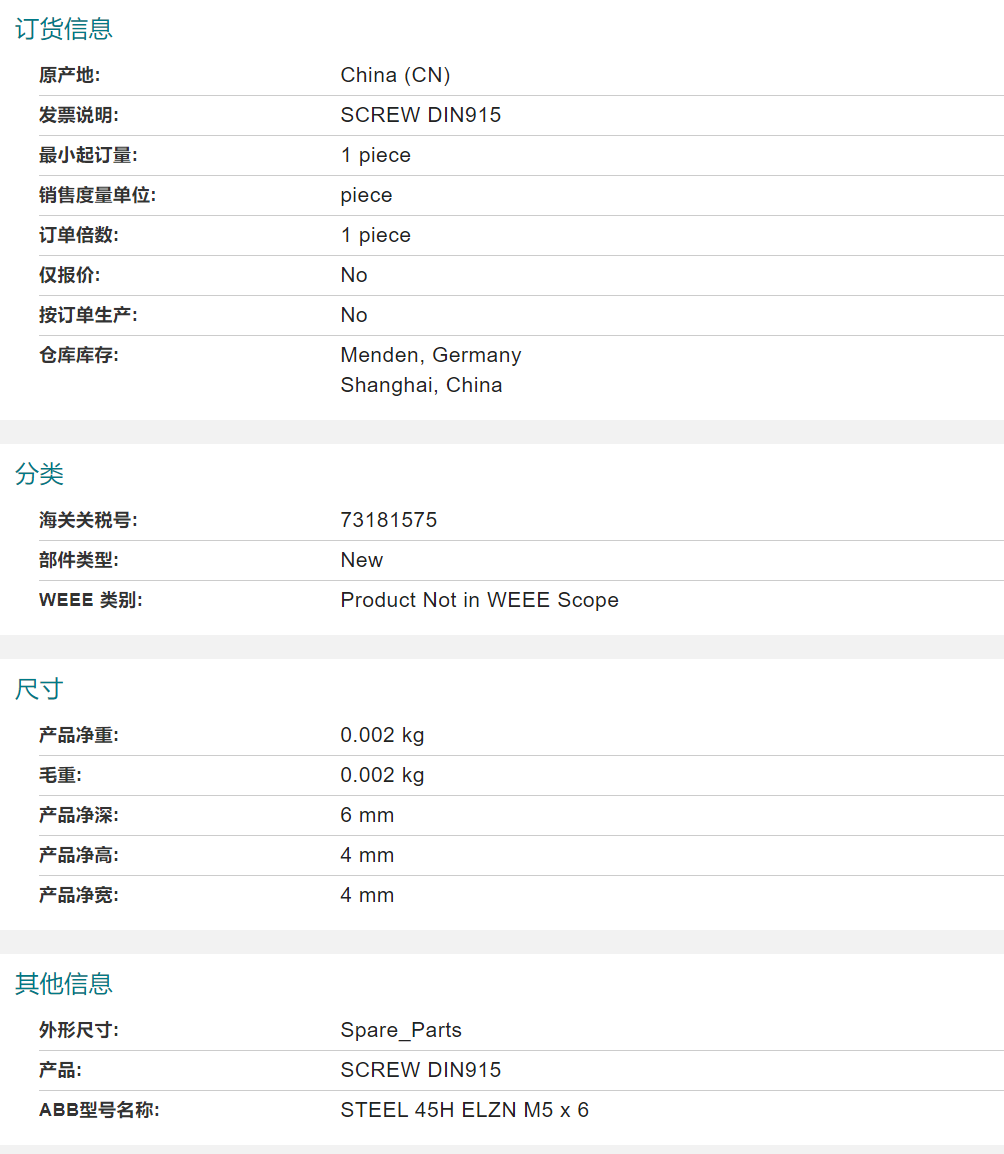Select the Spare_Parts value
The width and height of the screenshot is (1004, 1154).
(x=400, y=1030)
